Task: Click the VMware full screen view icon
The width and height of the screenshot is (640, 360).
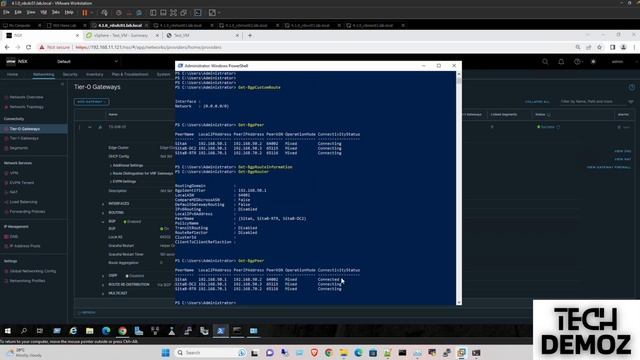Action: 173,13
